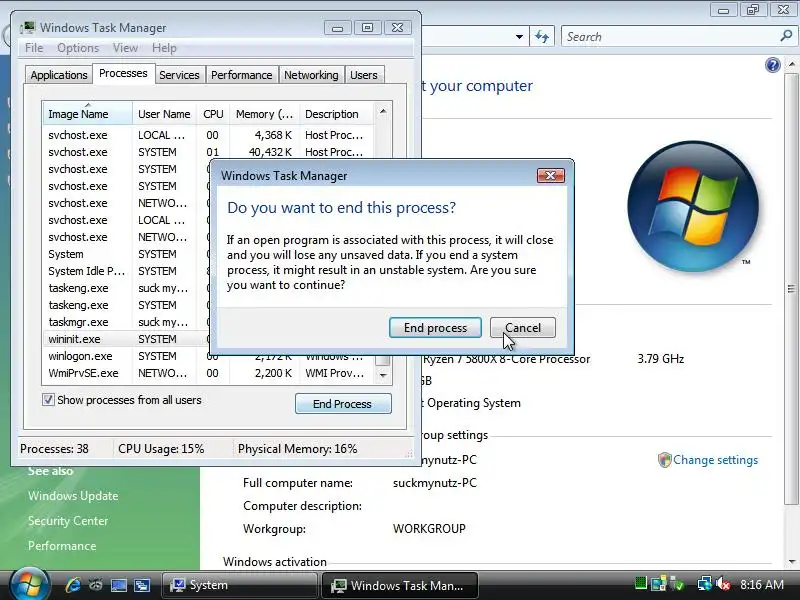Open address bar history dropdown arrow
The image size is (800, 600).
[519, 37]
